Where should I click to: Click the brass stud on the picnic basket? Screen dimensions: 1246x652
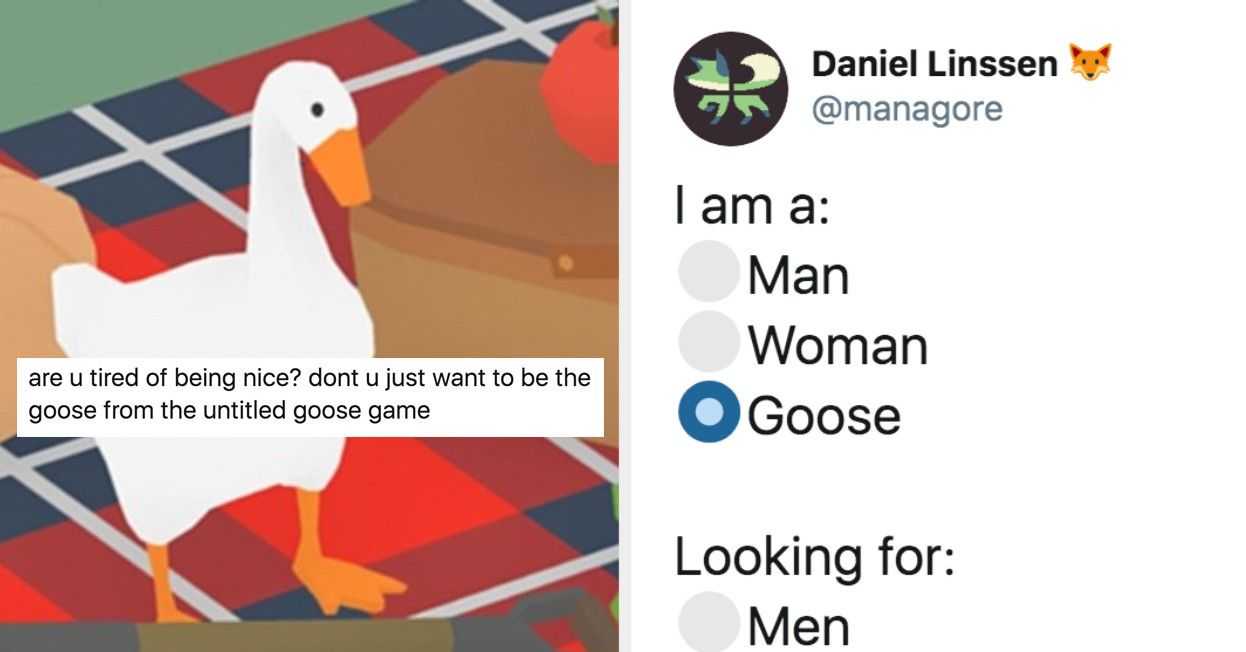[566, 264]
